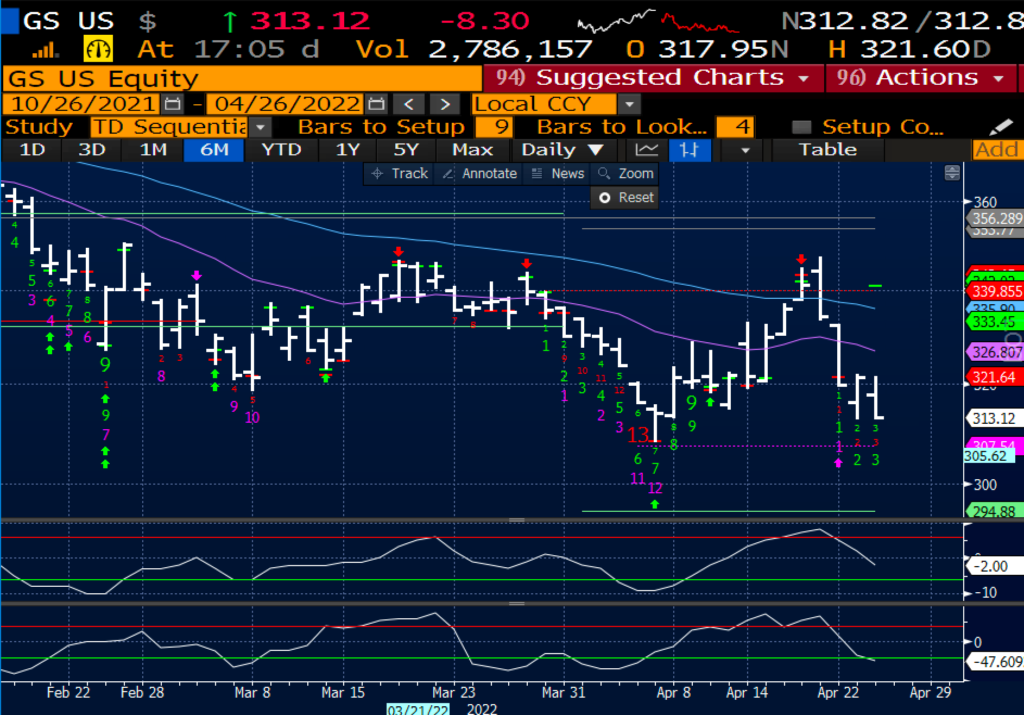Click the 326.807 purple price label
The height and width of the screenshot is (715, 1024).
tap(995, 353)
